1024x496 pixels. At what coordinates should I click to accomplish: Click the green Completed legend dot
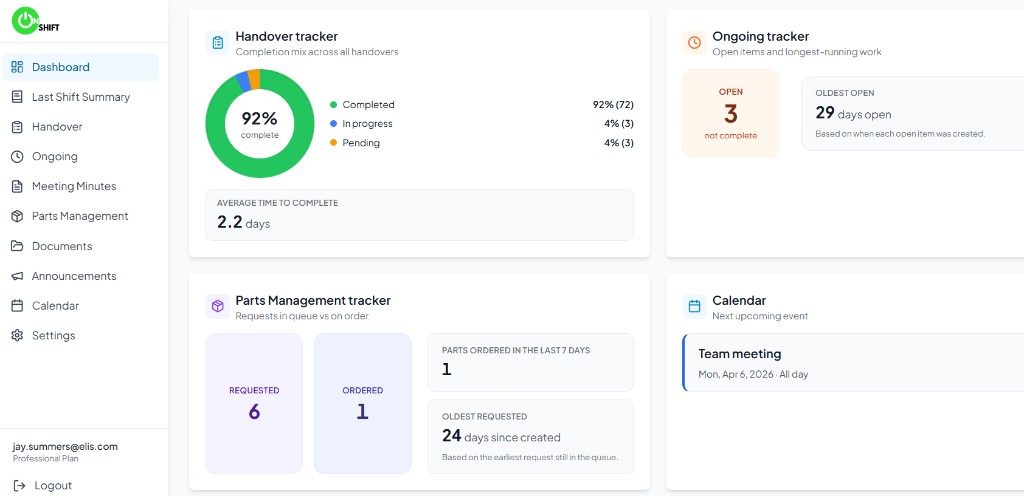pos(334,104)
